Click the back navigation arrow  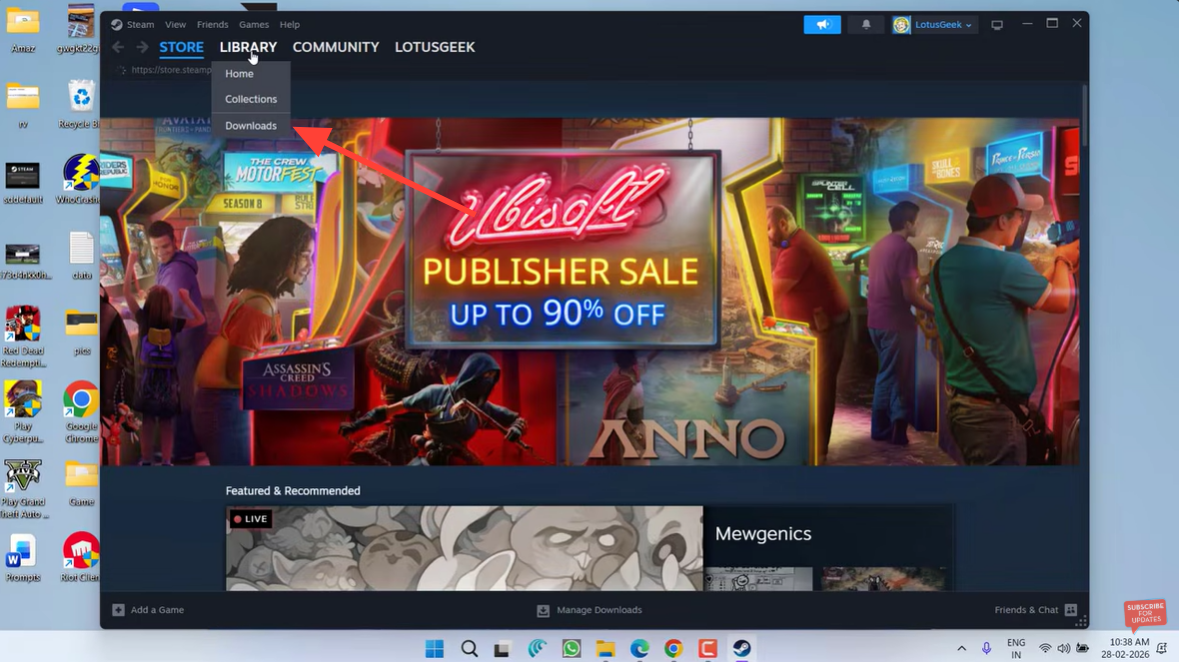click(118, 47)
